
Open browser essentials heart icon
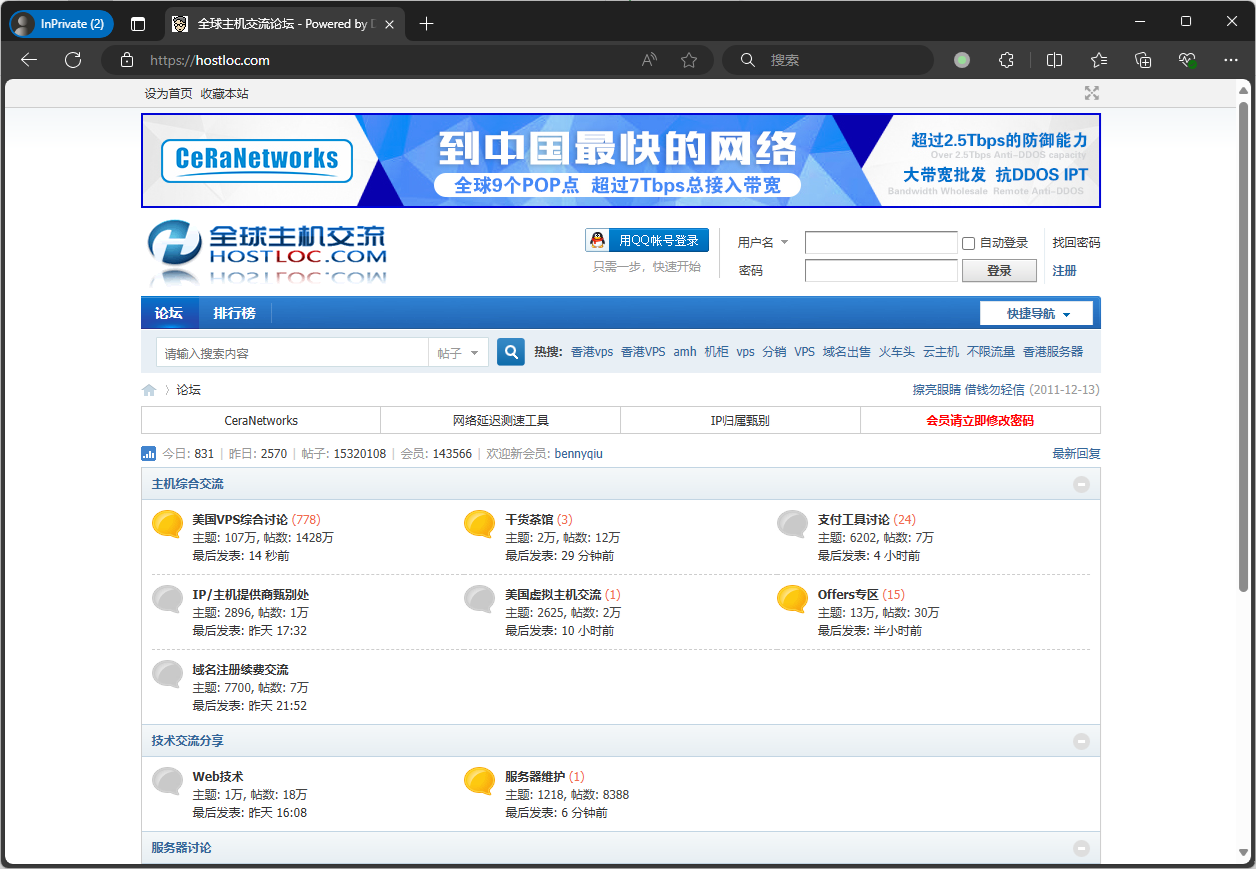point(1188,60)
